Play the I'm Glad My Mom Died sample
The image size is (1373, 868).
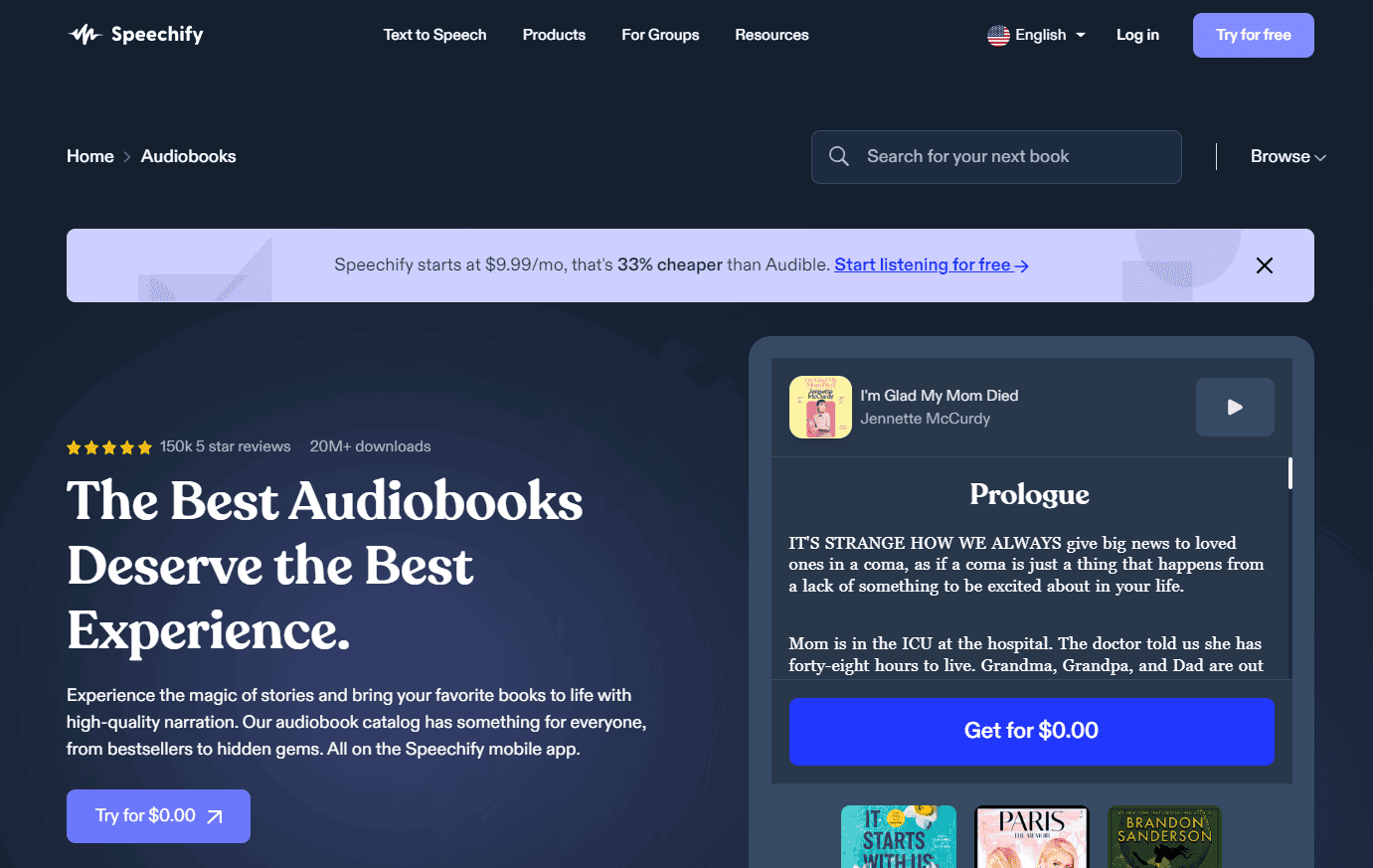click(x=1235, y=407)
